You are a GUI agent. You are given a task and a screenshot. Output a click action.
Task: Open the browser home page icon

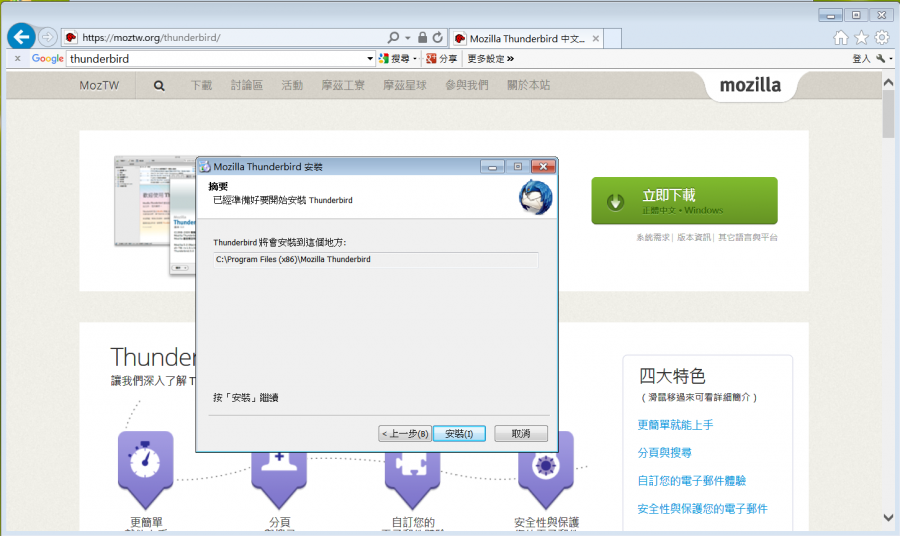tap(840, 38)
